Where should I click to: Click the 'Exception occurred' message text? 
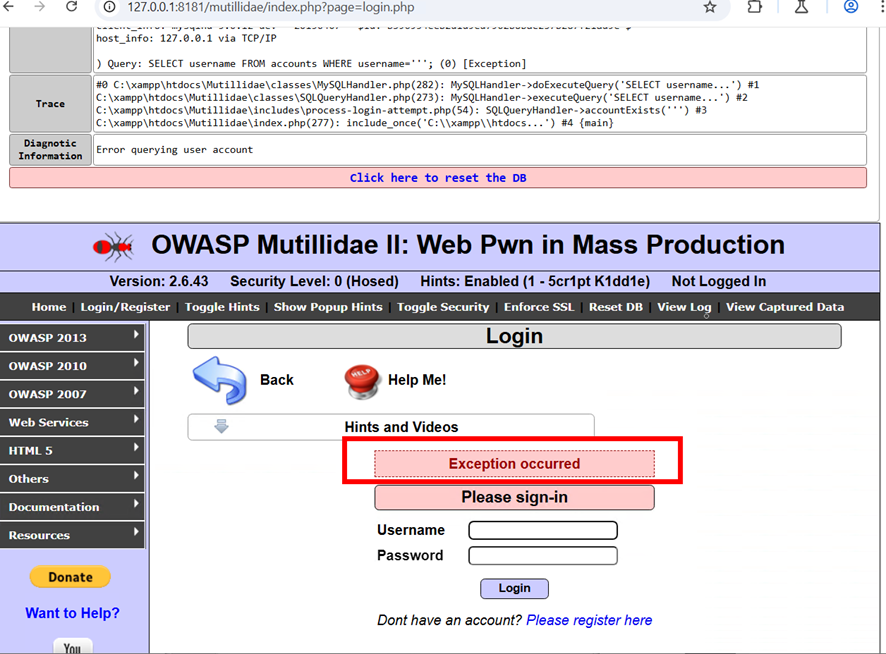(514, 464)
